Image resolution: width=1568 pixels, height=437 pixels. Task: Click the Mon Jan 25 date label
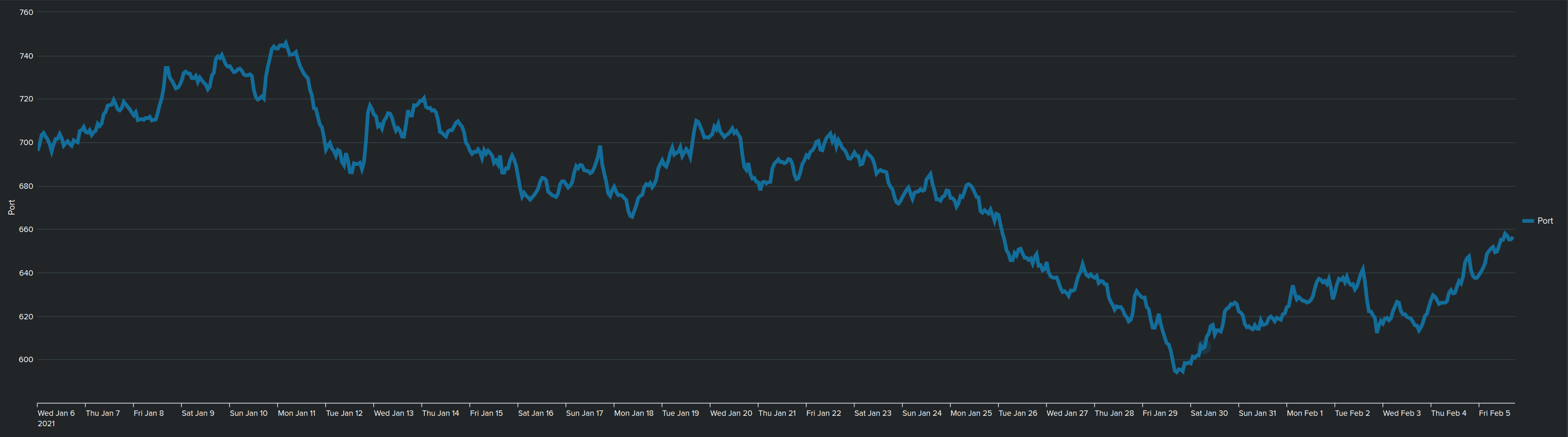click(971, 413)
